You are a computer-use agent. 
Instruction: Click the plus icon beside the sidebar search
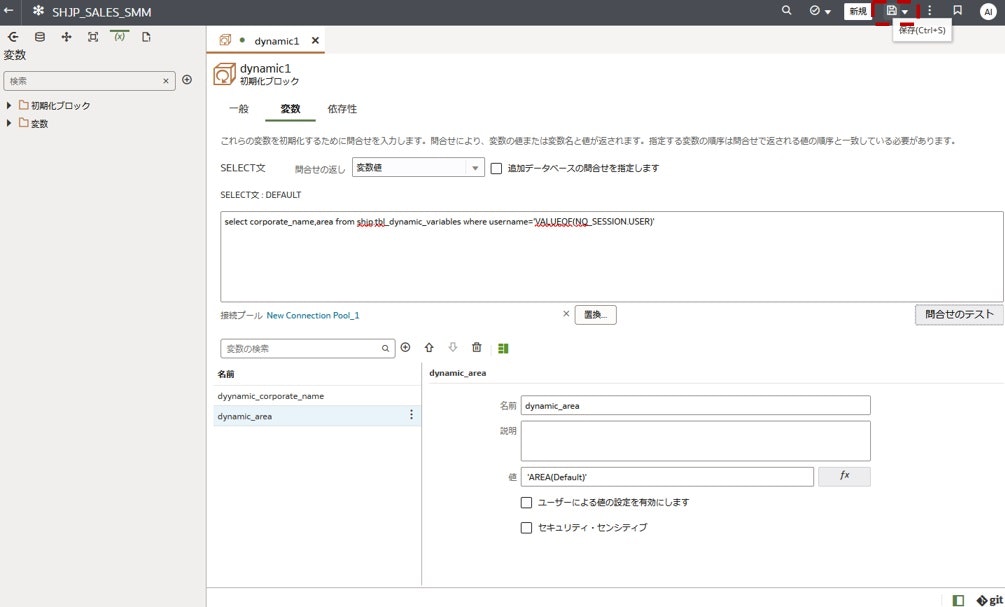[187, 79]
